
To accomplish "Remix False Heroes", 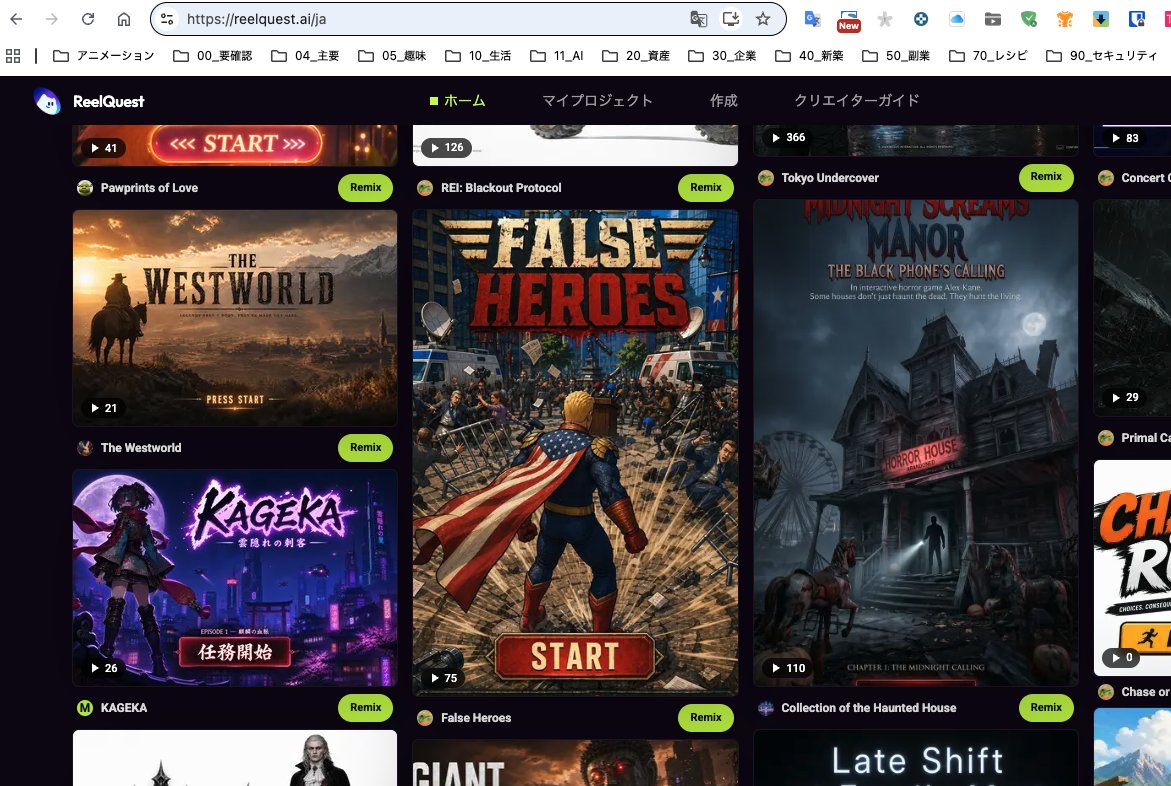I will coord(706,717).
